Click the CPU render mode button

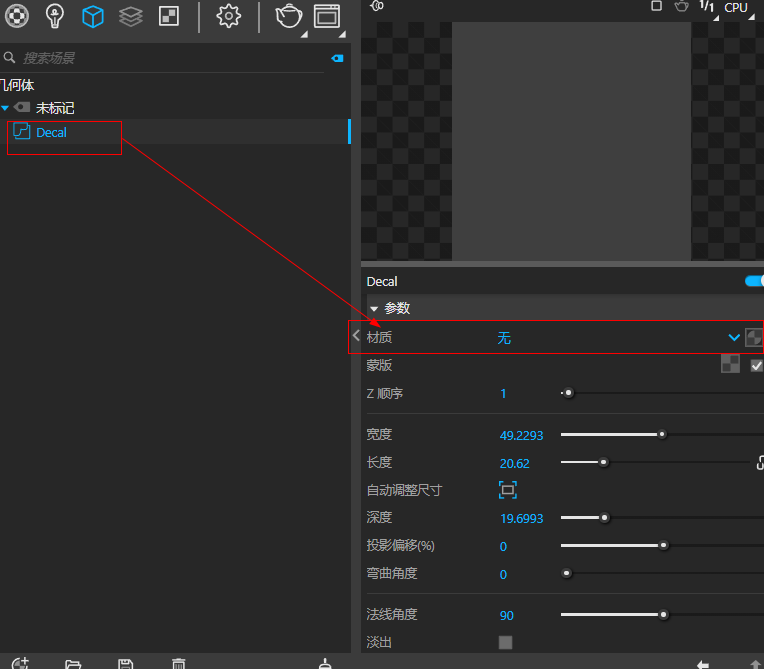point(736,7)
